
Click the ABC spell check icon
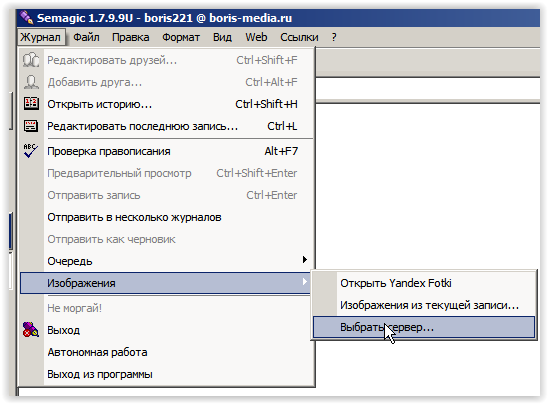(31, 151)
